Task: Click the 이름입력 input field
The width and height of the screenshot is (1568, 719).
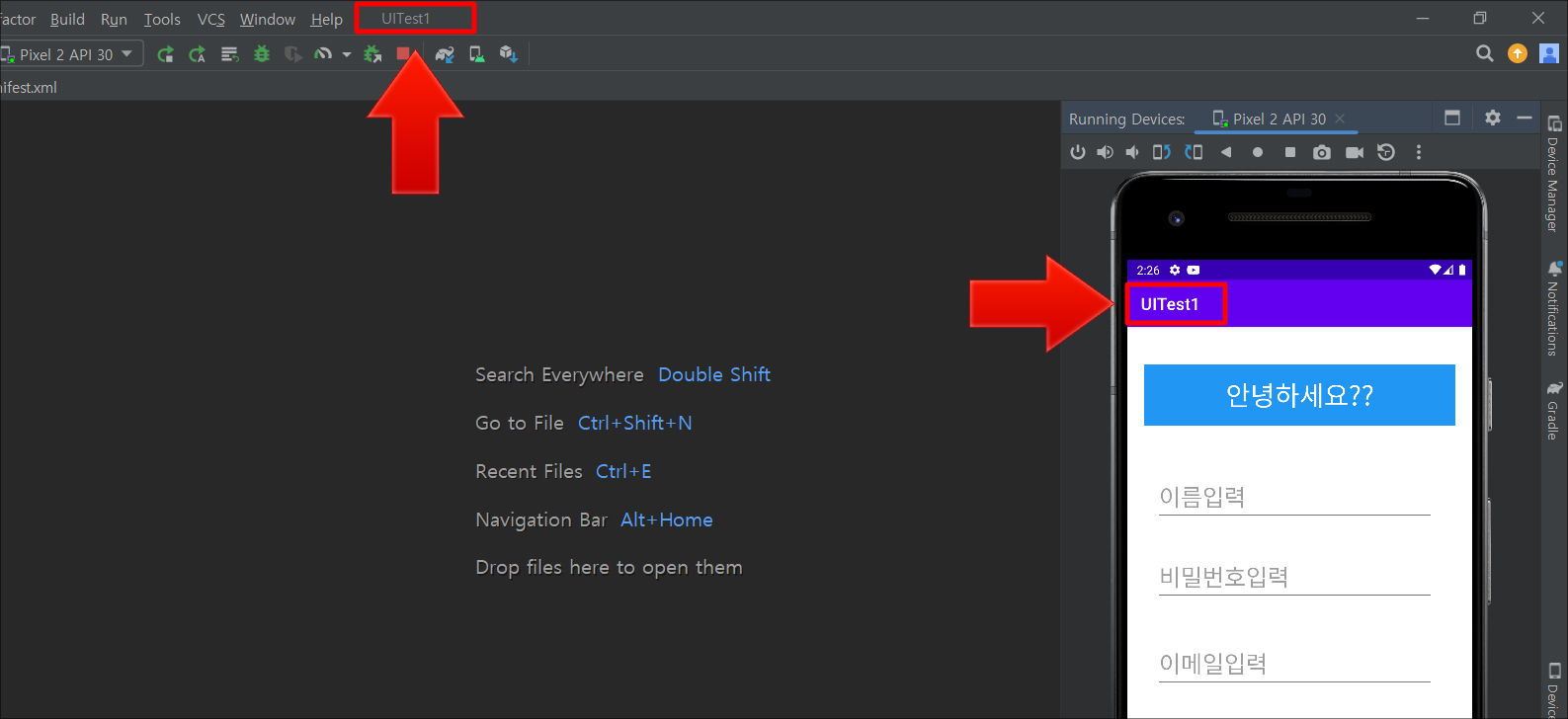Action: pyautogui.click(x=1294, y=496)
